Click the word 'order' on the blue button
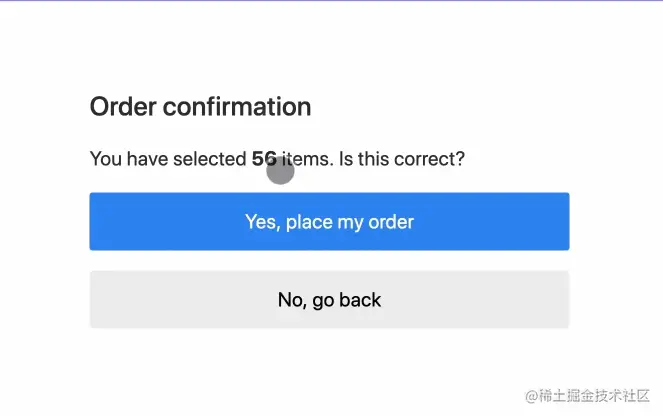Image resolution: width=663 pixels, height=416 pixels. pos(391,222)
